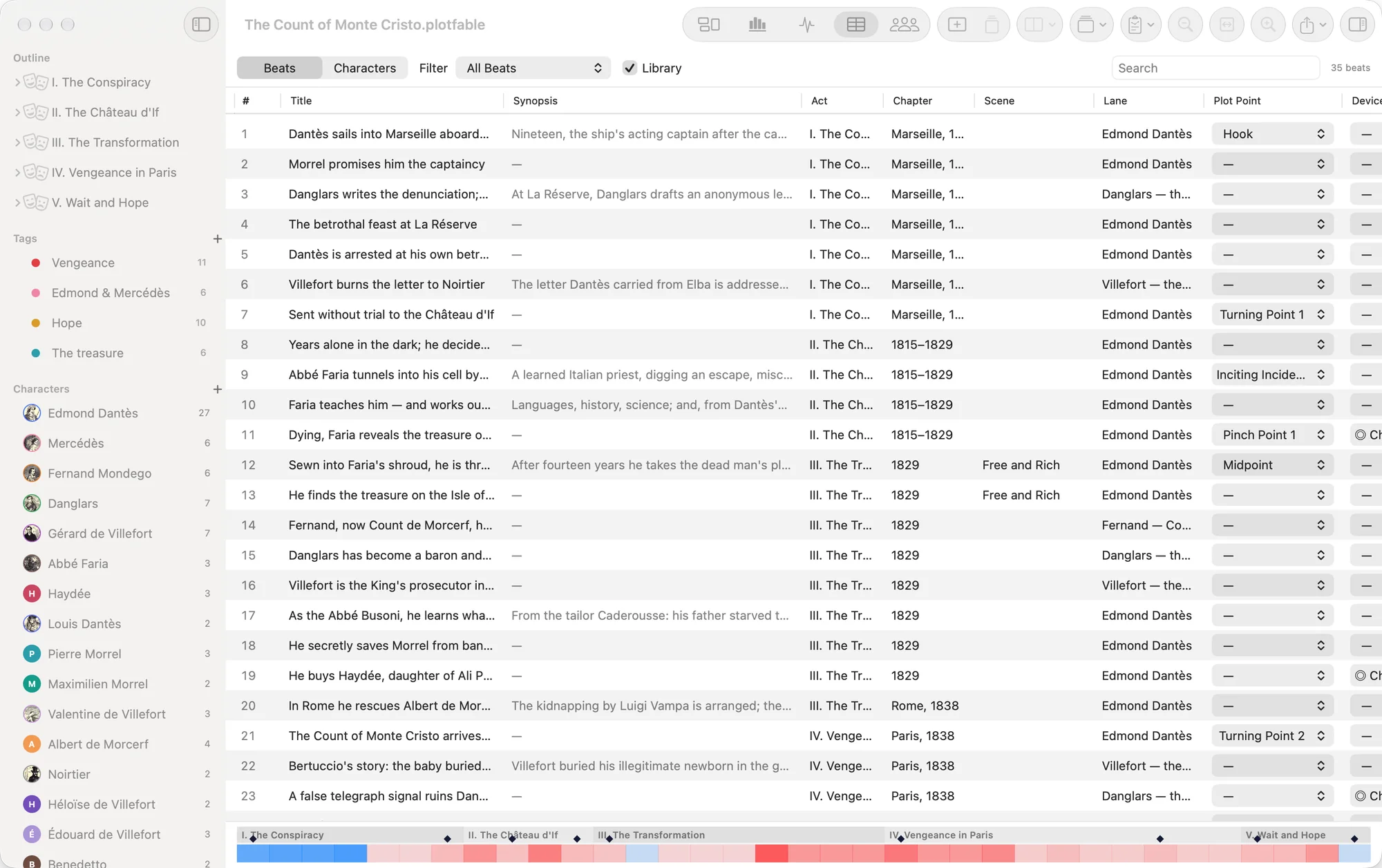The image size is (1382, 868).
Task: Click the bright red heatmap segment
Action: [x=771, y=853]
